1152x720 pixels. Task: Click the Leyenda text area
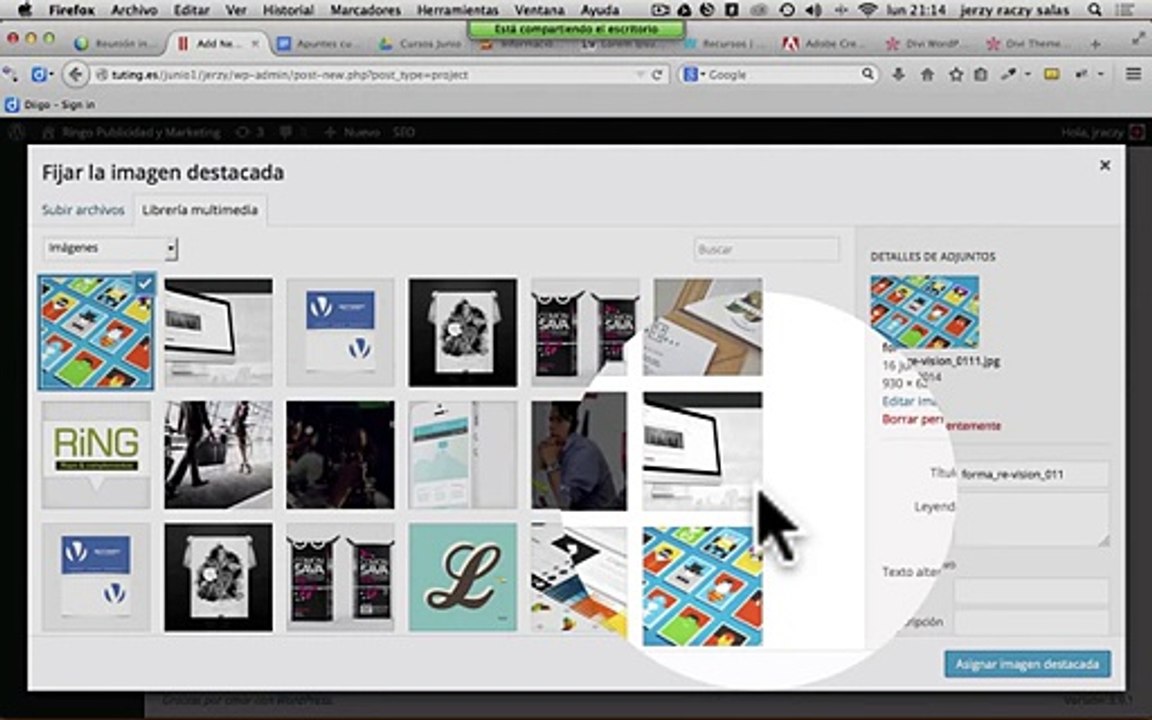tap(1032, 519)
